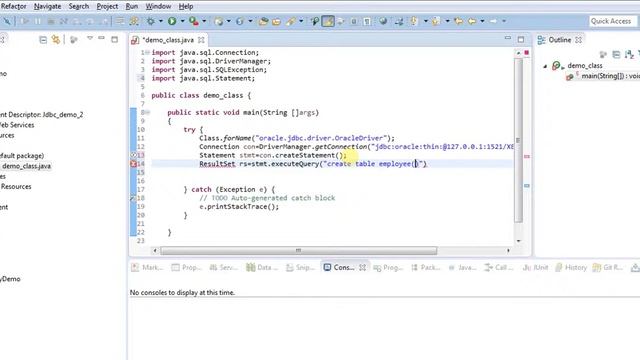Click New Java Package icon in toolbar
Image resolution: width=640 pixels, height=360 pixels.
tap(219, 21)
